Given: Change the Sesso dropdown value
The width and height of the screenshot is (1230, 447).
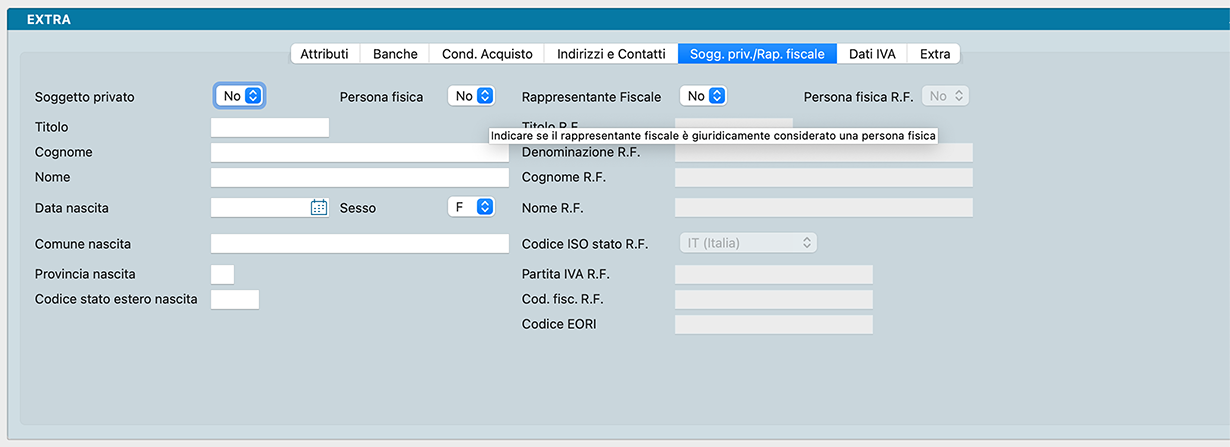Looking at the screenshot, I should (471, 207).
